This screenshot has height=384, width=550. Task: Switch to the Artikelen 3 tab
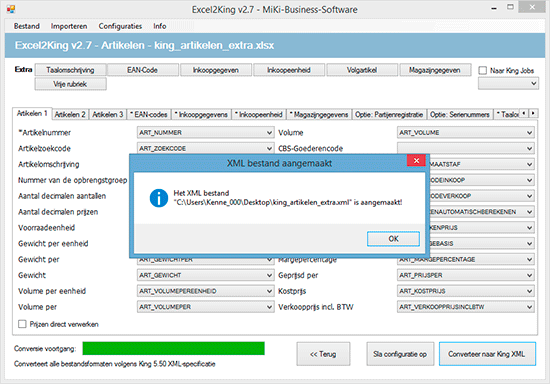pyautogui.click(x=108, y=114)
